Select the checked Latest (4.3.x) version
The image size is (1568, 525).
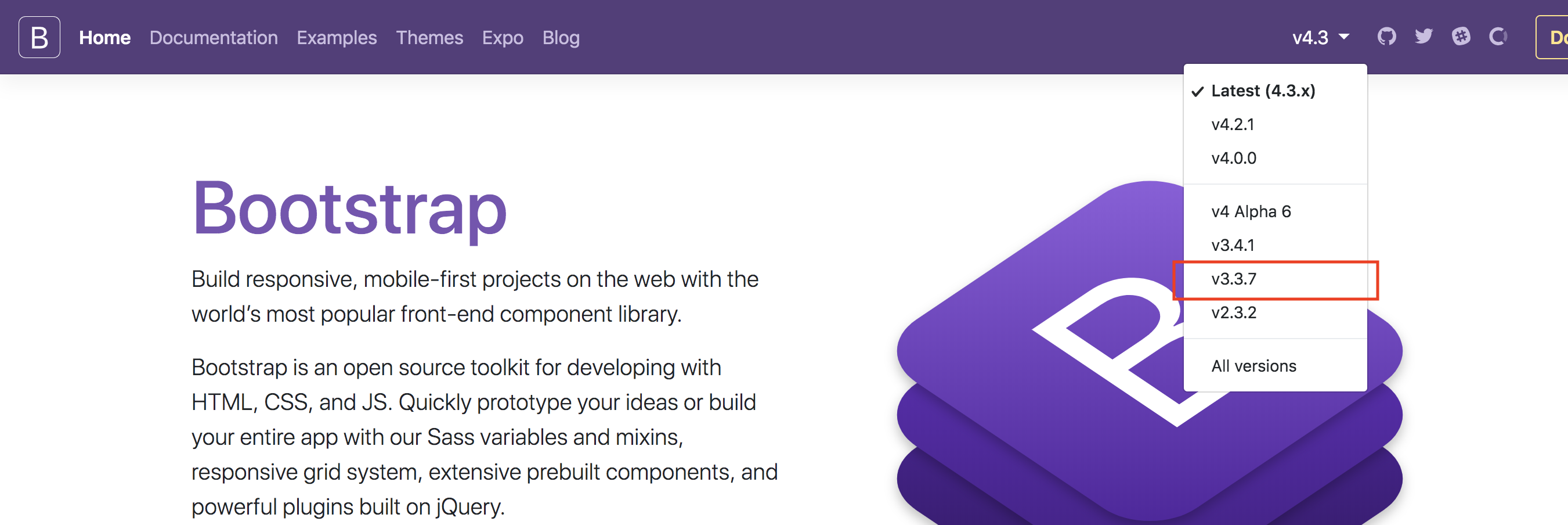point(1263,91)
